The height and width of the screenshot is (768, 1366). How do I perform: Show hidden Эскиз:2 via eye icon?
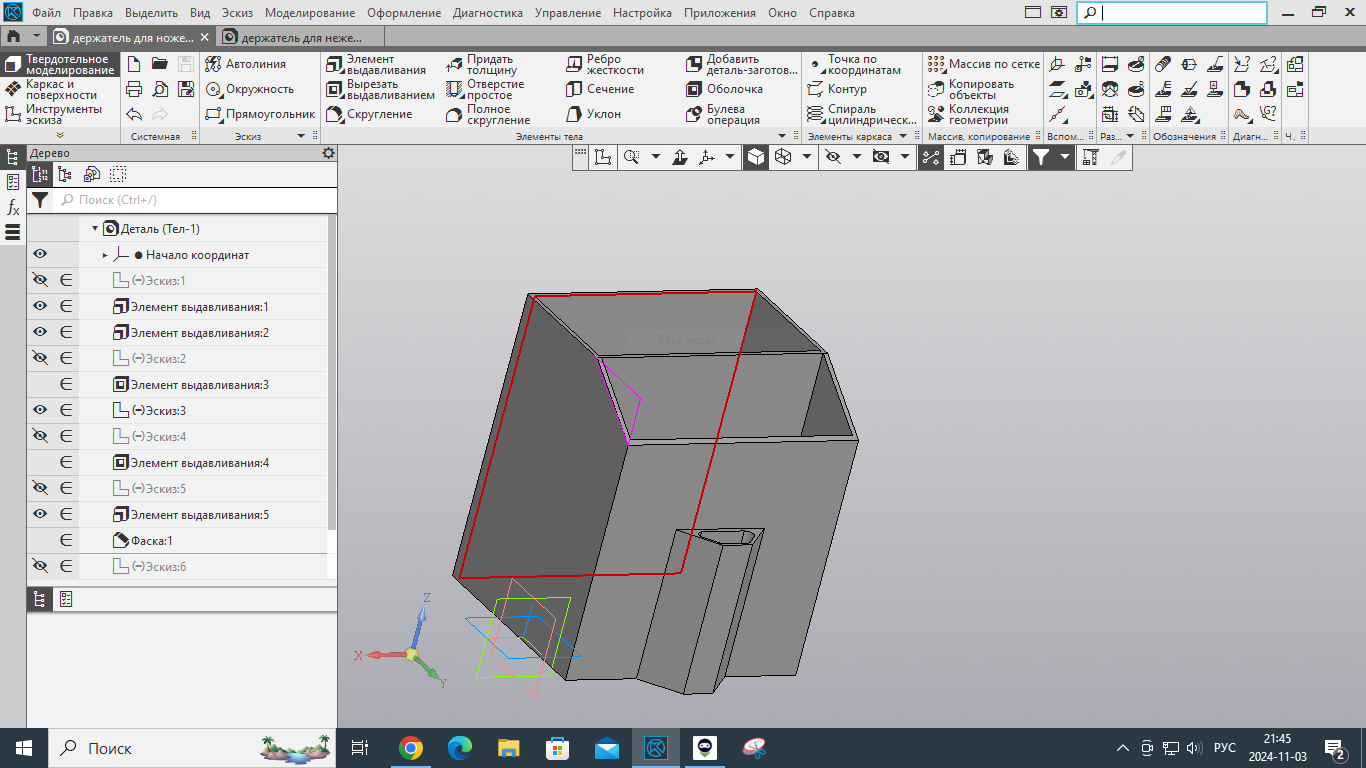coord(40,359)
